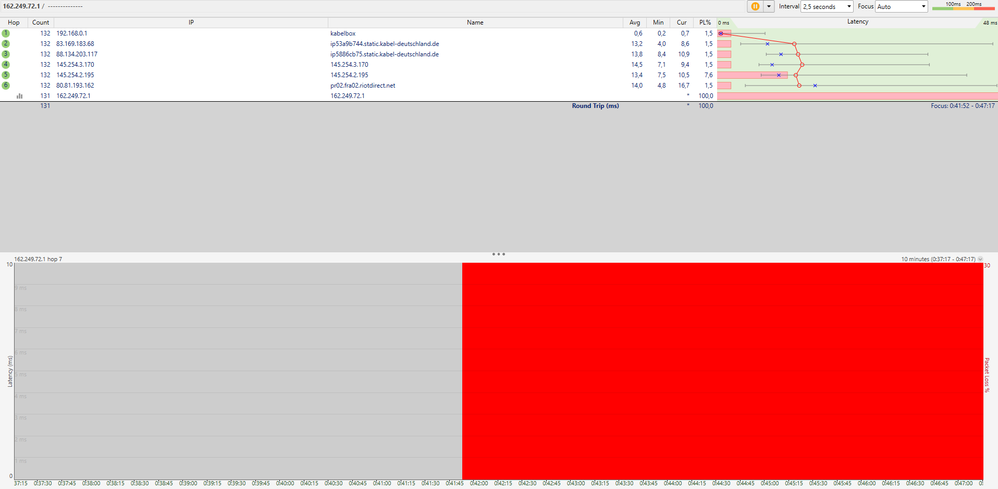The image size is (998, 489).
Task: Select the 80.81.193.162 IP cell
Action: [x=75, y=85]
